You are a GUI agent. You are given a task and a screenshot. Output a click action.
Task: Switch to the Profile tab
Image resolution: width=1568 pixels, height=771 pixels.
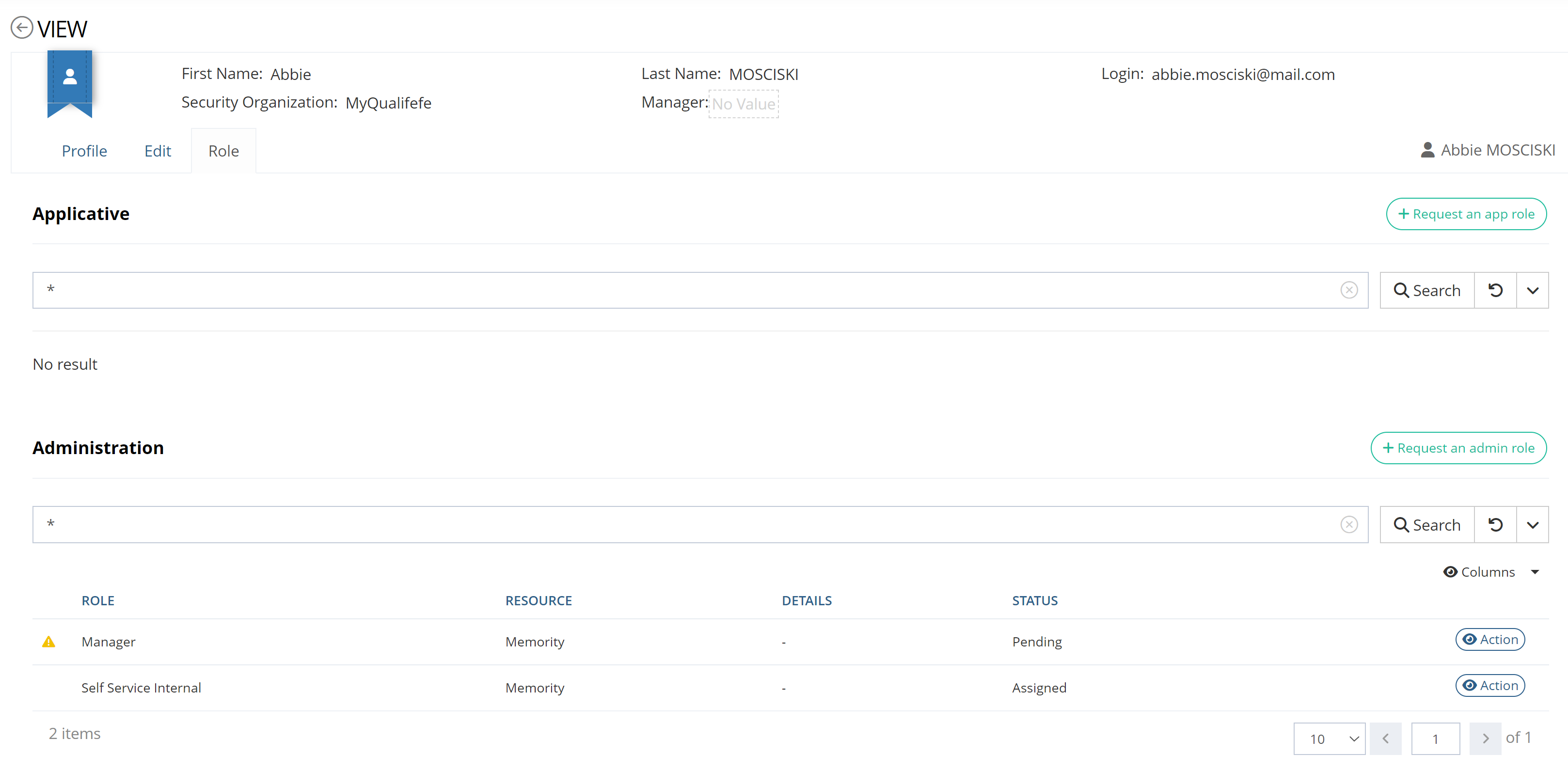[84, 151]
